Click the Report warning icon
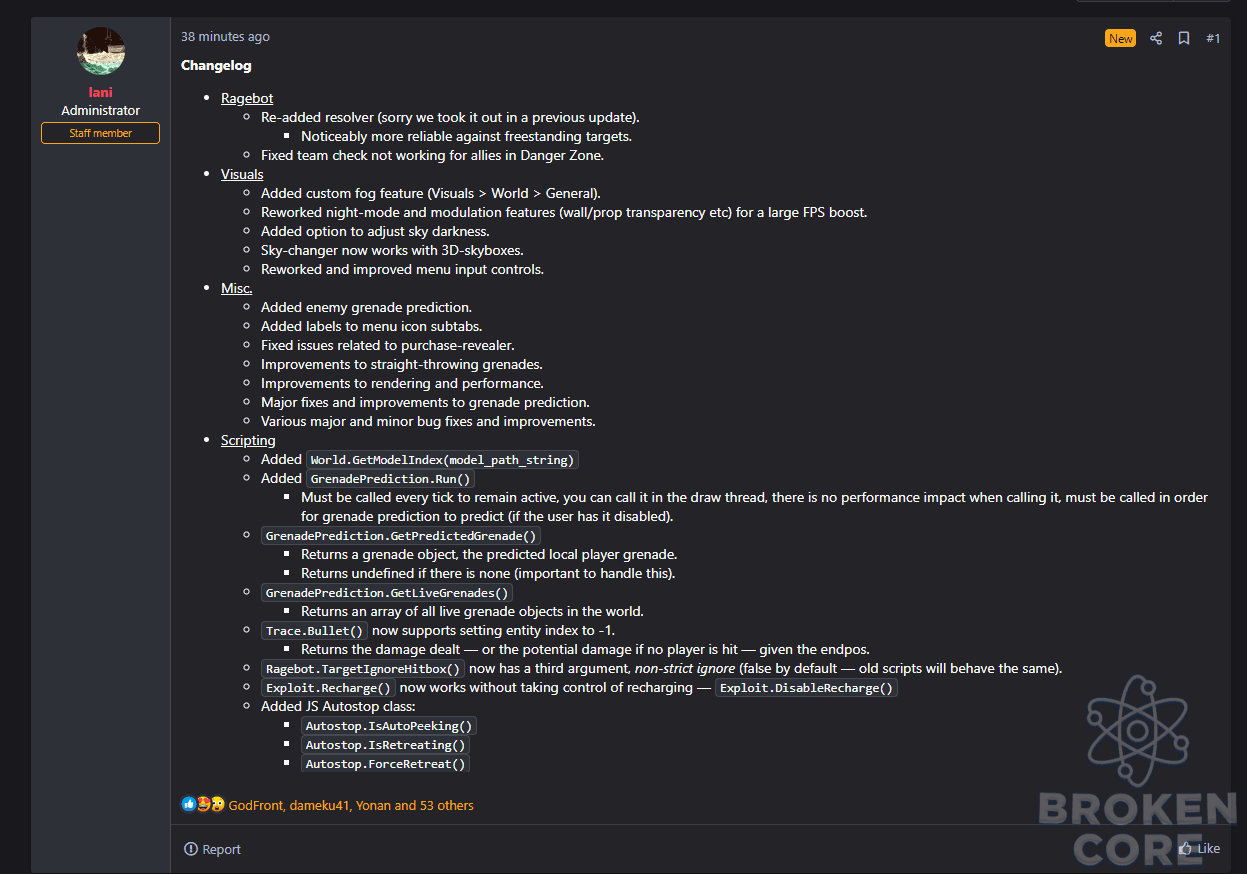The image size is (1247, 874). (191, 849)
